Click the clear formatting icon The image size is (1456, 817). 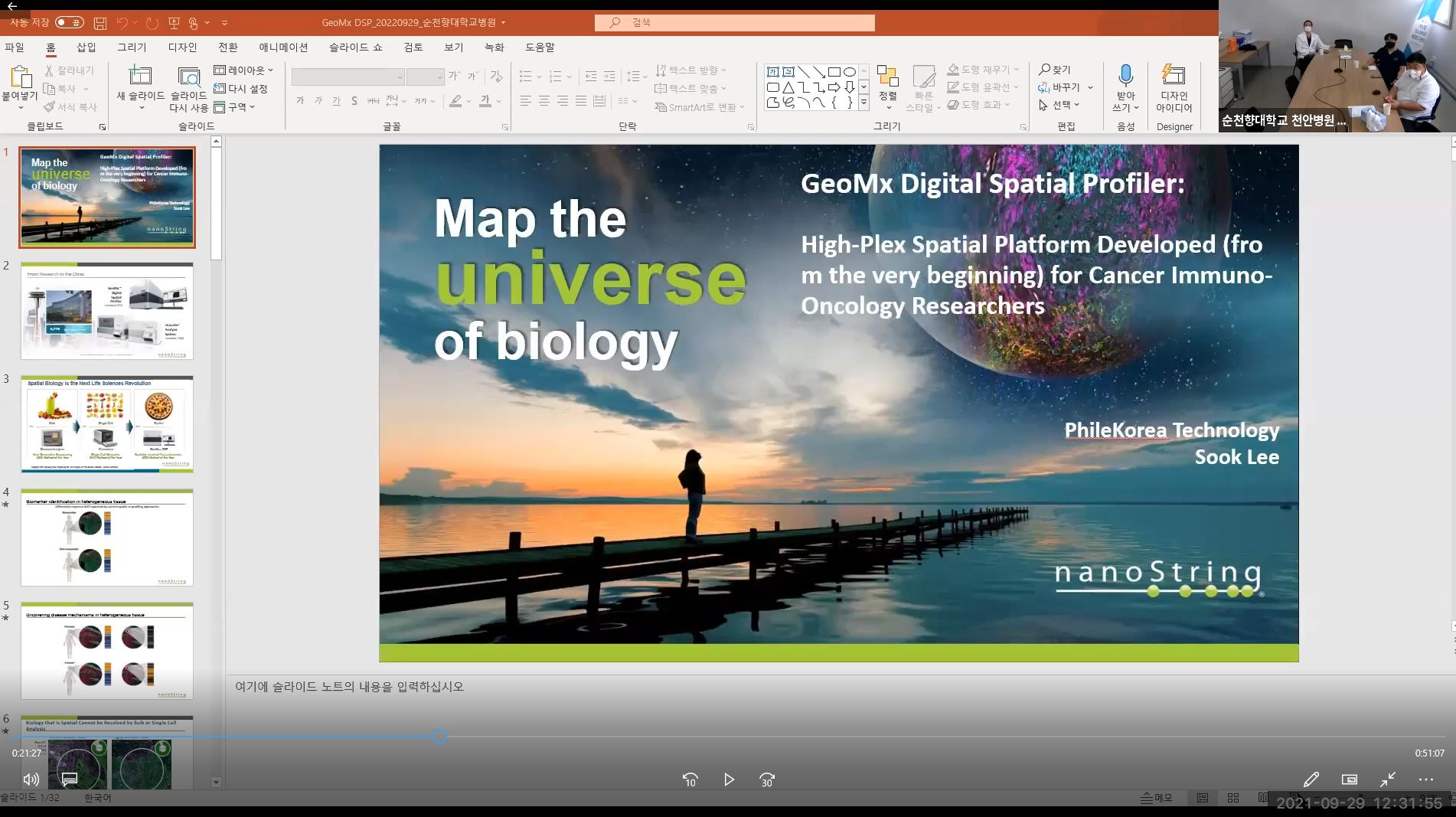pyautogui.click(x=497, y=76)
